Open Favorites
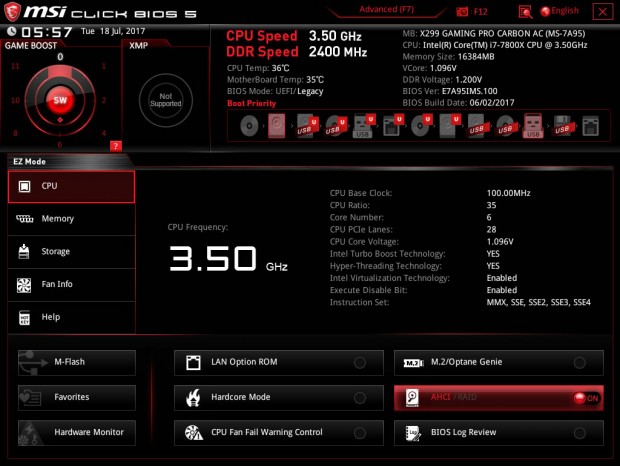Viewport: 620px width, 466px height. point(77,398)
